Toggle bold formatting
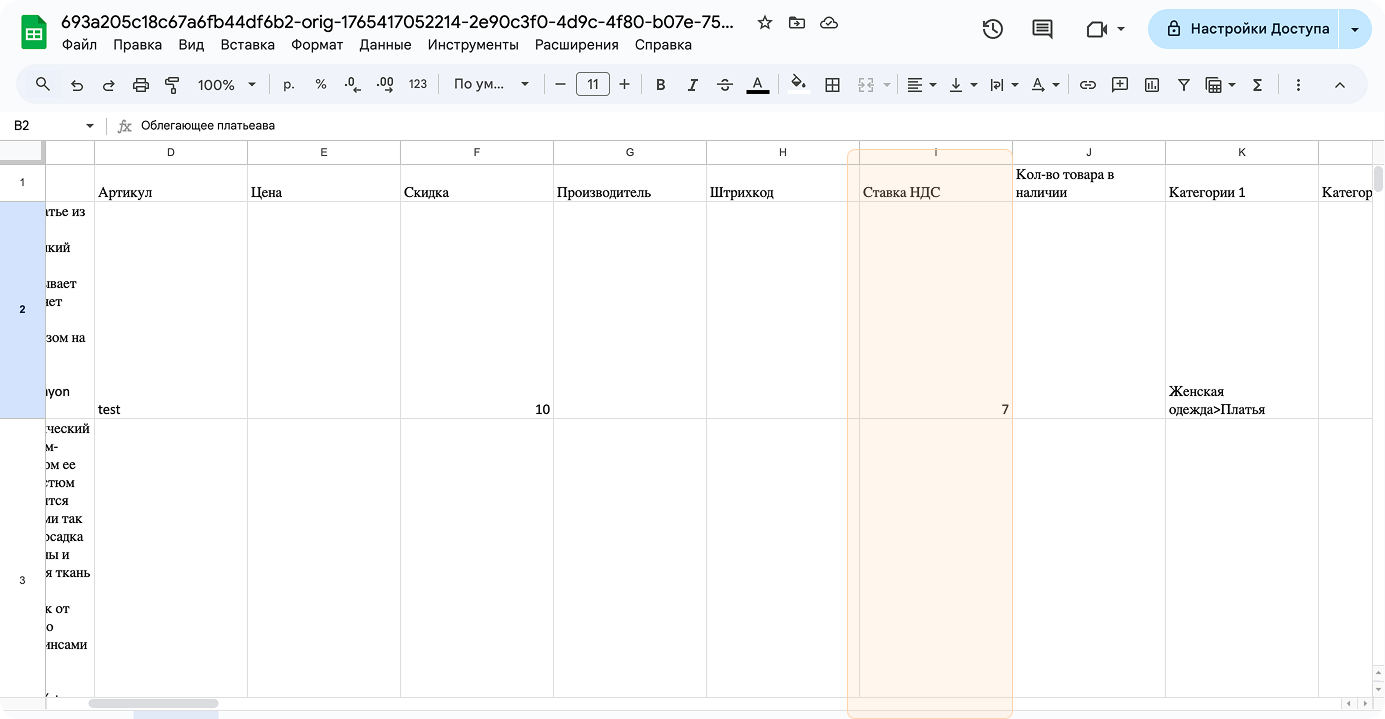 (660, 85)
